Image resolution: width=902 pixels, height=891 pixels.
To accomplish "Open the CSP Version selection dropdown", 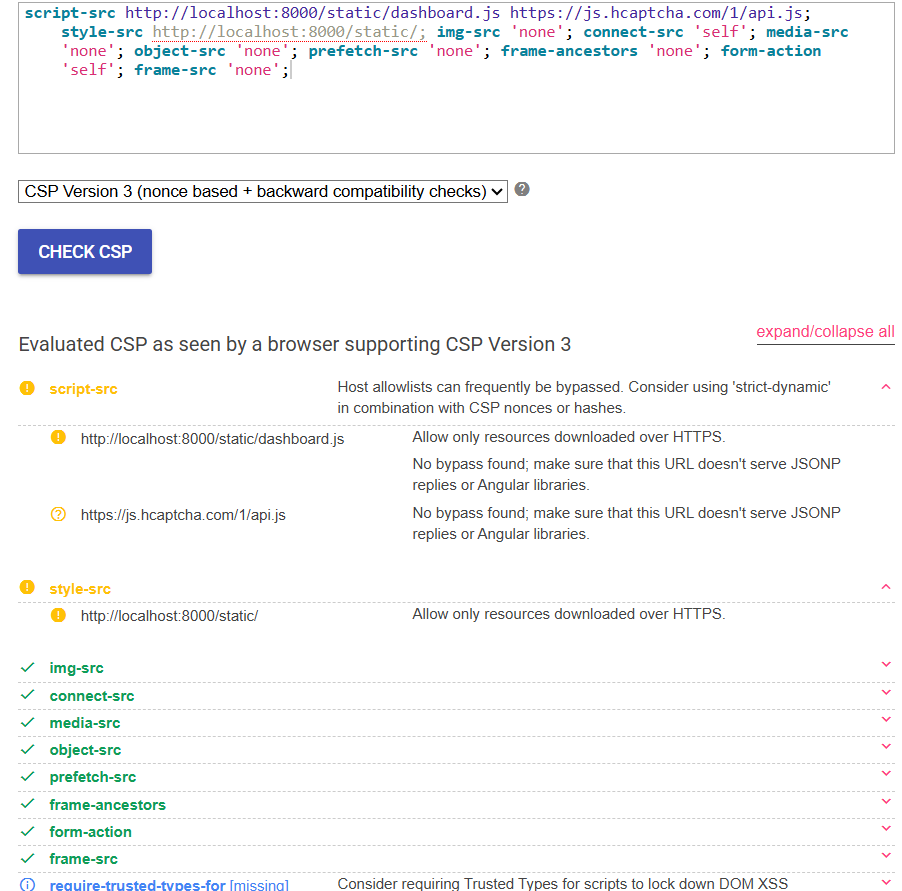I will pos(263,191).
